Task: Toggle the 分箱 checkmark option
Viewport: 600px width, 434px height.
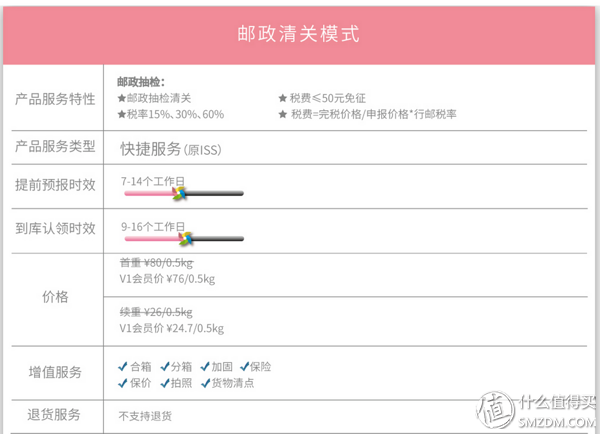Action: tap(176, 367)
